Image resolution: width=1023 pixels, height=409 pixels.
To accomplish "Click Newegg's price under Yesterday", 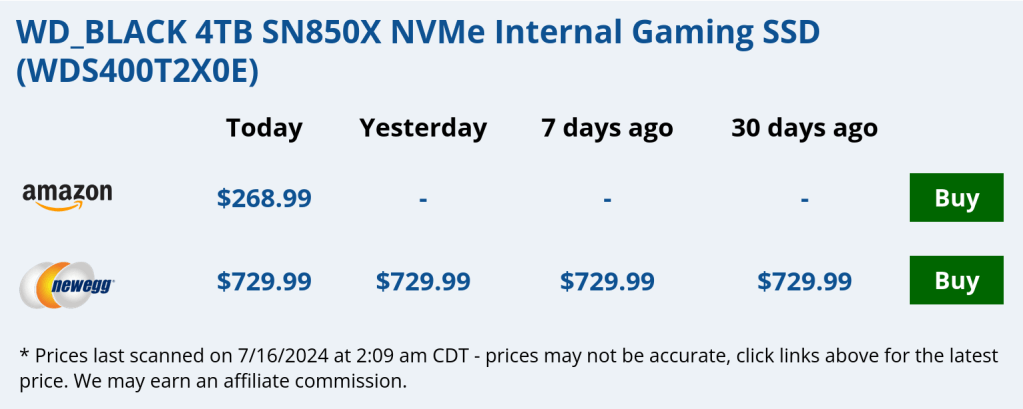I will [423, 282].
